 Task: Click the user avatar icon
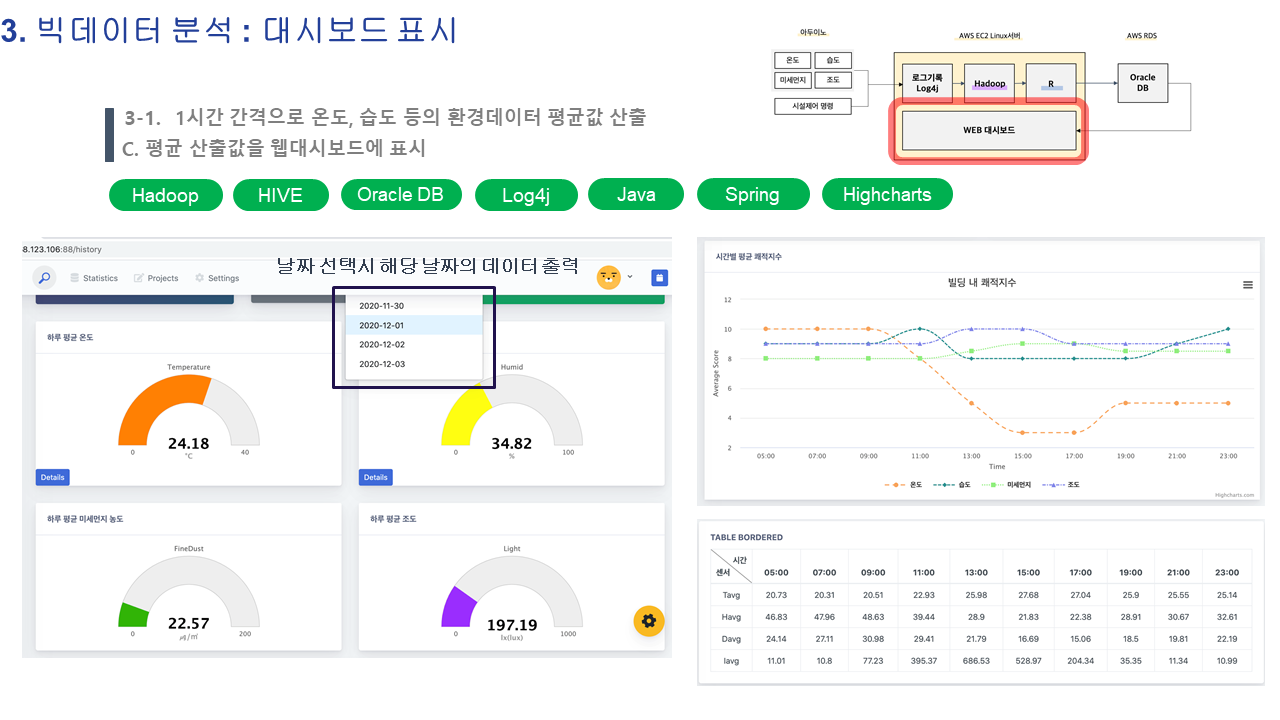coord(608,277)
